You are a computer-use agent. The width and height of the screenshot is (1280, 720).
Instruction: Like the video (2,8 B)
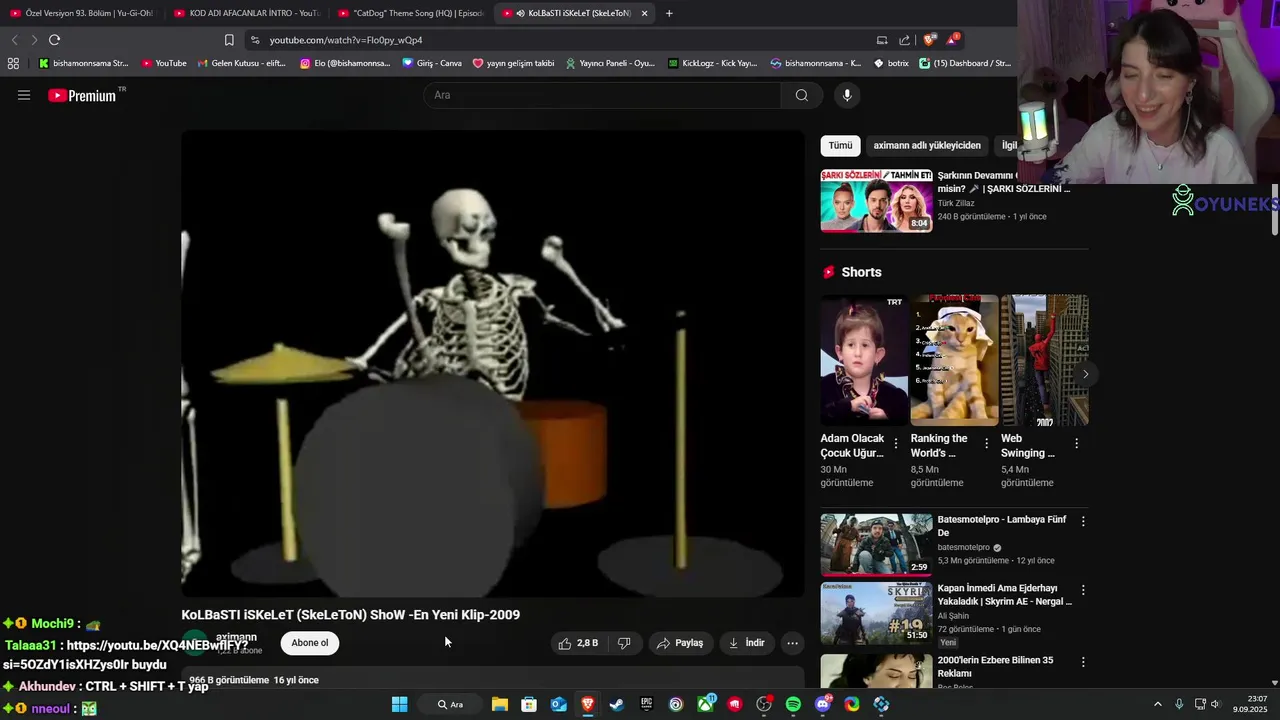[x=578, y=643]
